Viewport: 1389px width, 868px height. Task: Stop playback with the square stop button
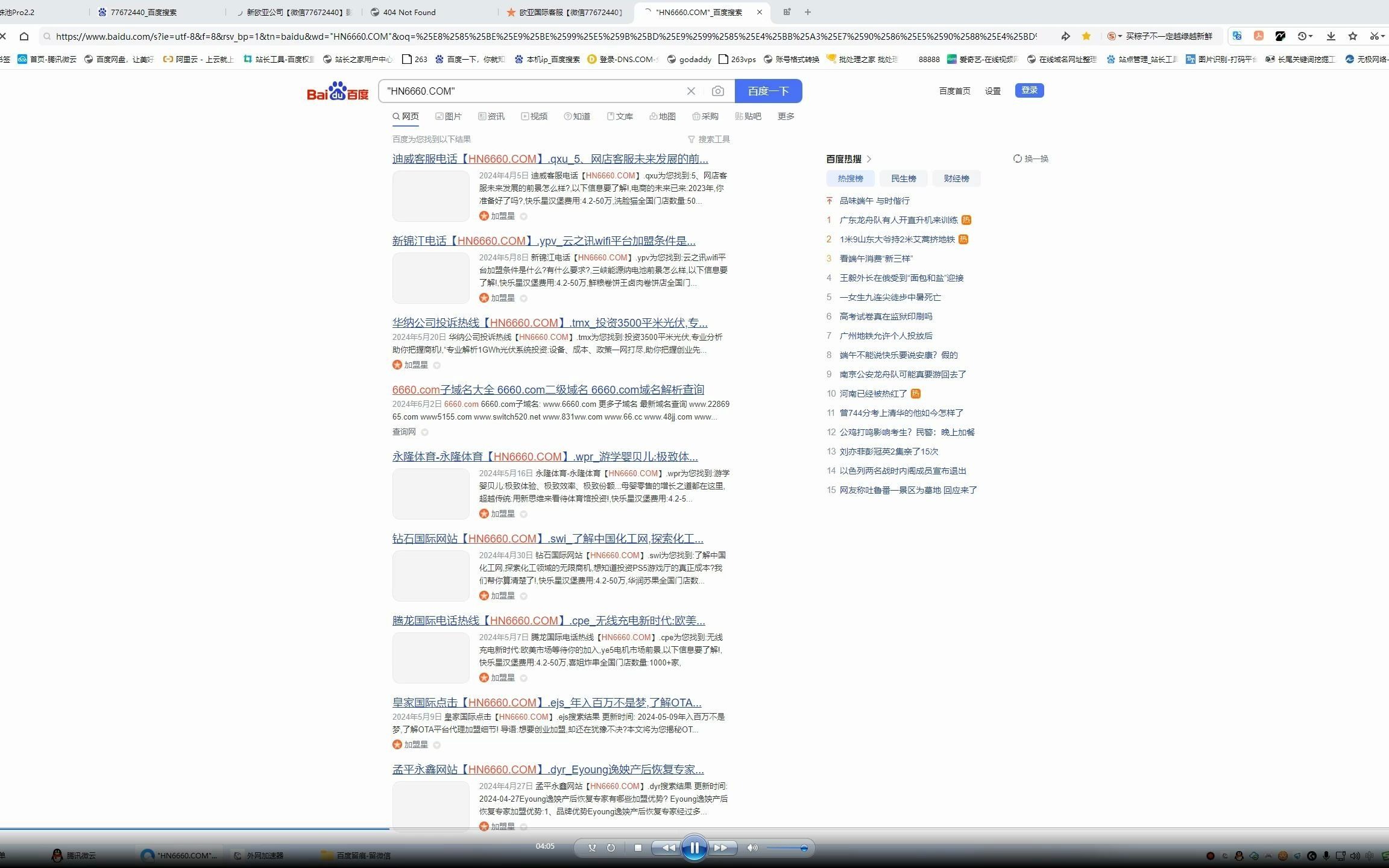[x=638, y=848]
